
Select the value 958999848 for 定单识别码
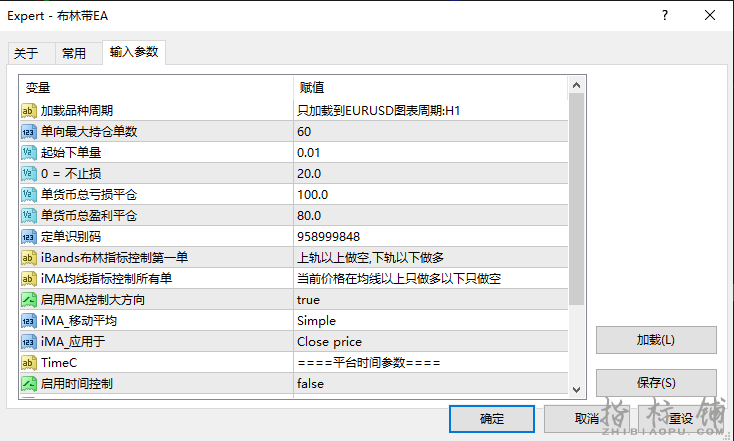pos(328,237)
